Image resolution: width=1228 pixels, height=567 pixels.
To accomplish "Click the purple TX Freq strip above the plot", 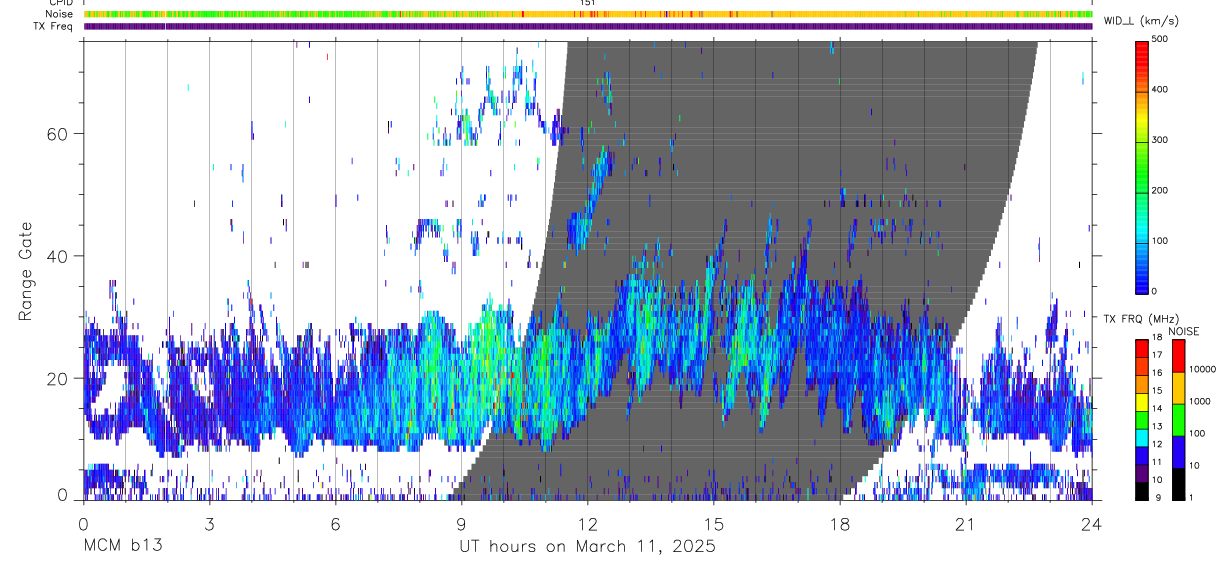I will (x=588, y=26).
